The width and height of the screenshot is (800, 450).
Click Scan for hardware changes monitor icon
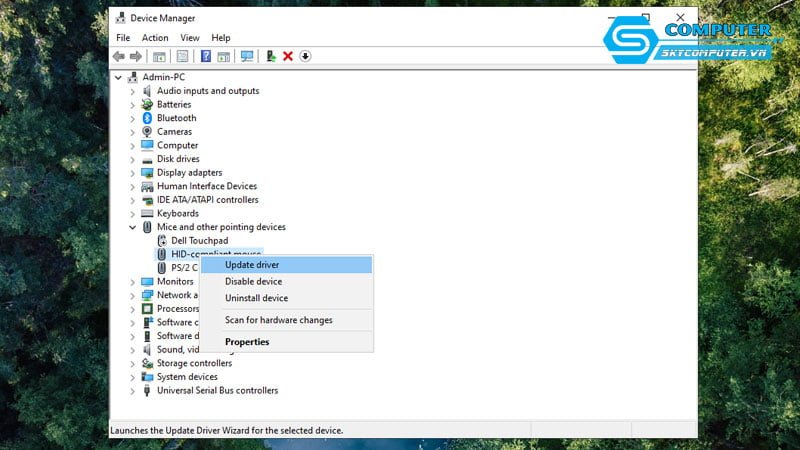tap(247, 56)
